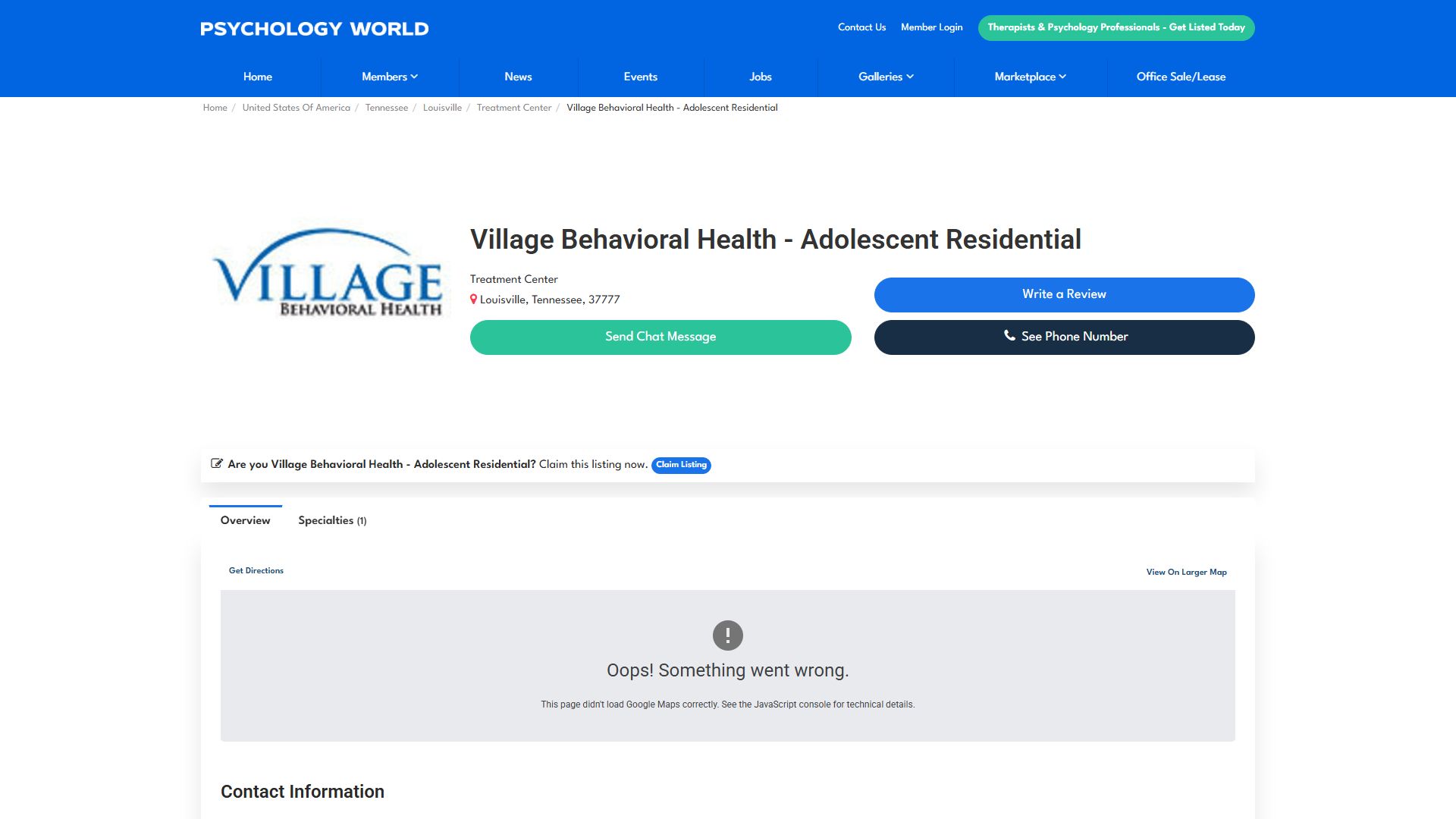Expand the Marketplace dropdown menu
The height and width of the screenshot is (819, 1456).
1031,77
